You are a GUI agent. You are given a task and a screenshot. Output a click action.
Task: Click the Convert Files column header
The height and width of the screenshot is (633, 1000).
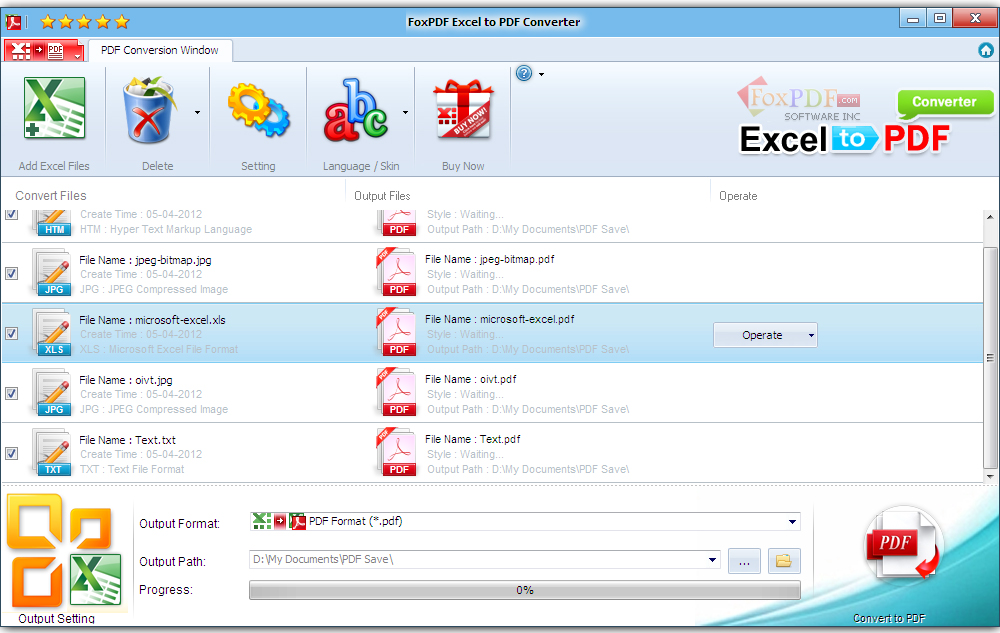pyautogui.click(x=50, y=196)
